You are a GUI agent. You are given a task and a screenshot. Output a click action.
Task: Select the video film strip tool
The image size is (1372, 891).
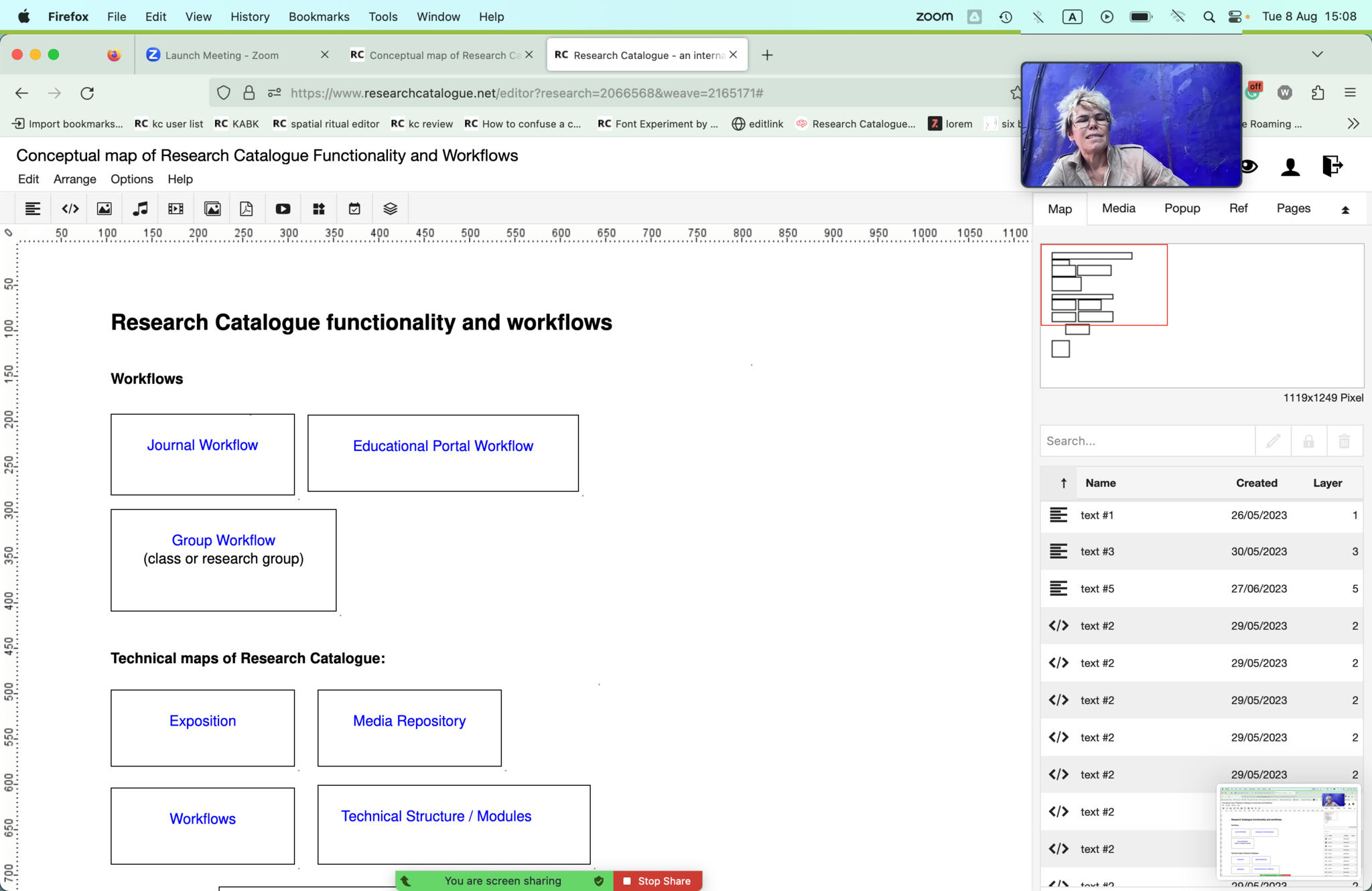pos(176,209)
